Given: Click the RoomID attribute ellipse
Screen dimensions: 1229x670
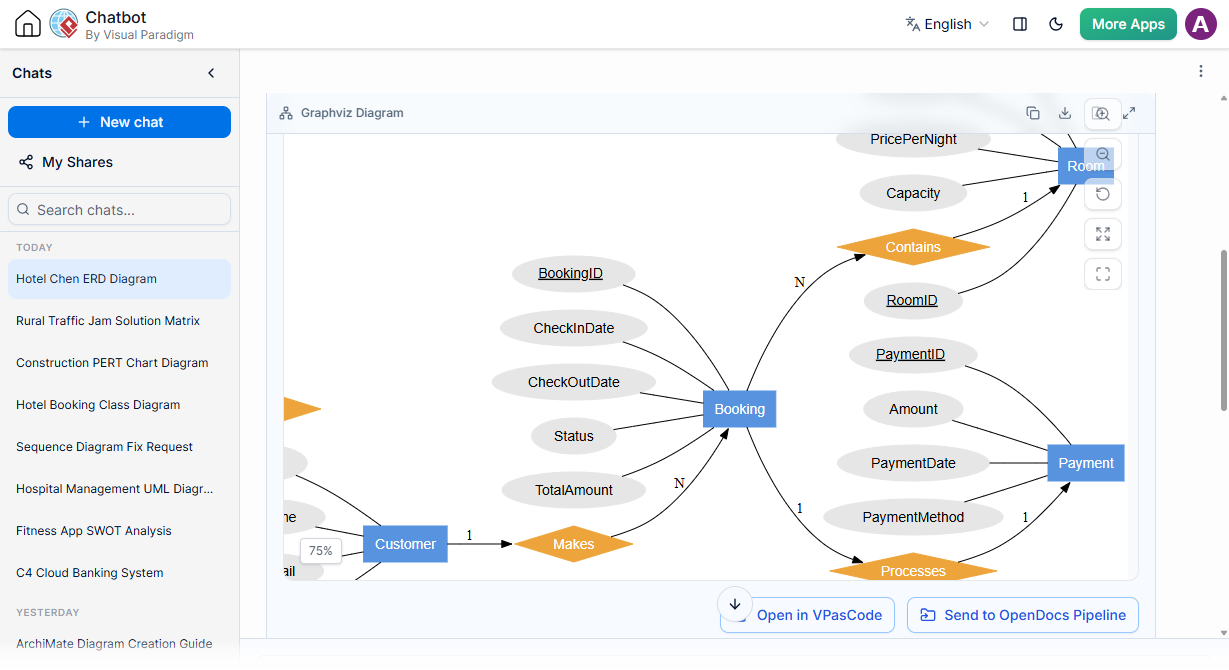Looking at the screenshot, I should pos(912,300).
